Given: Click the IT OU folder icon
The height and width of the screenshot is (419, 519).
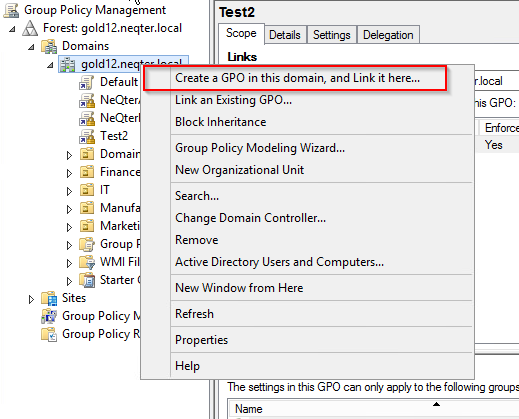Looking at the screenshot, I should pyautogui.click(x=87, y=190).
